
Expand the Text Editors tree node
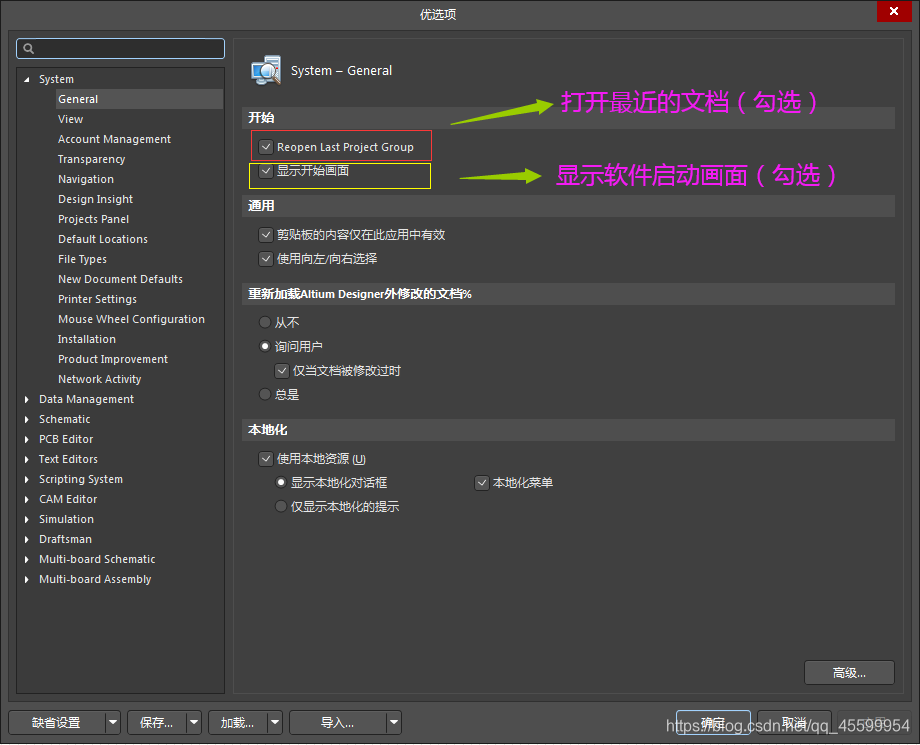(26, 459)
